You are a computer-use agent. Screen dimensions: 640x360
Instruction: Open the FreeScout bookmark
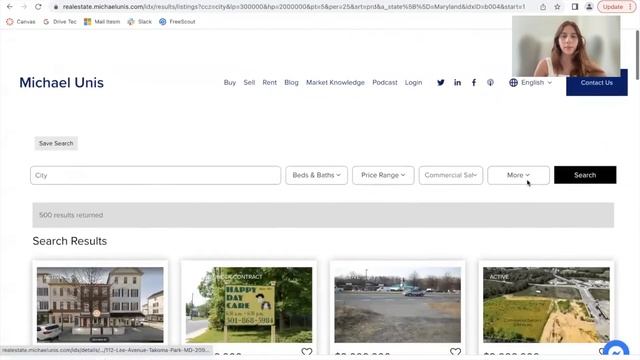point(177,22)
